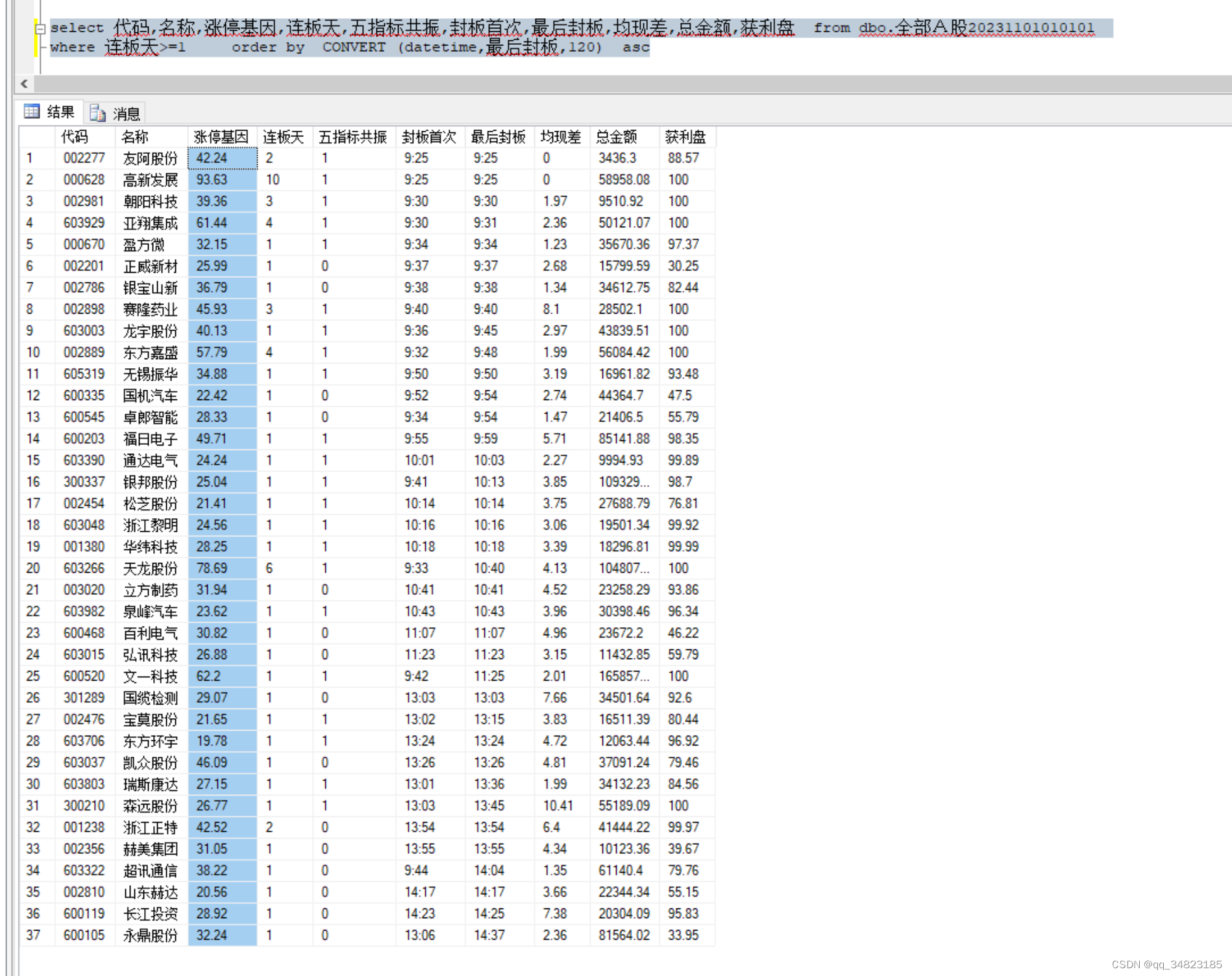
Task: Click the 均现差 value 10.41
Action: pyautogui.click(x=562, y=806)
